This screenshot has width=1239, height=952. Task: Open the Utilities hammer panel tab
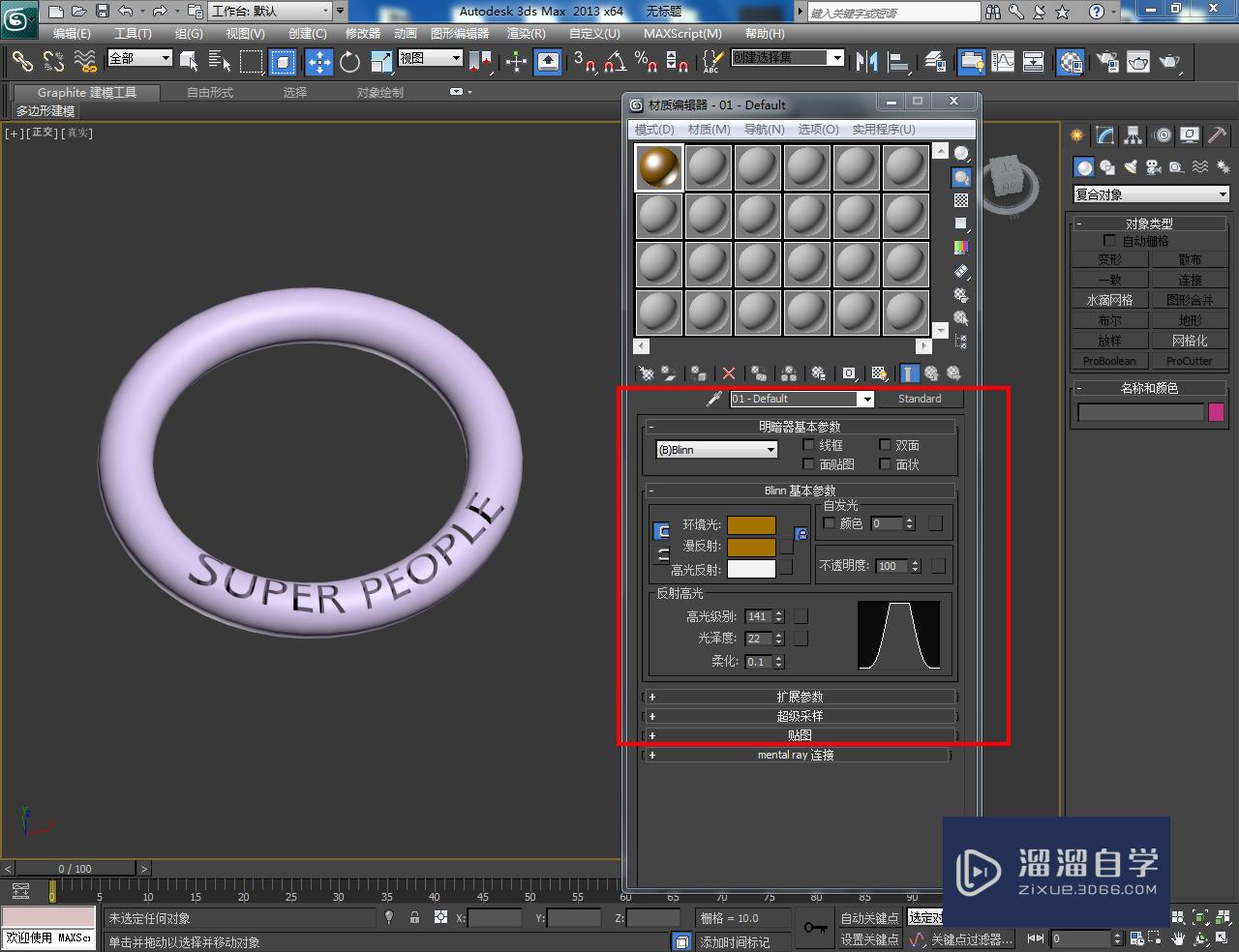click(x=1218, y=135)
